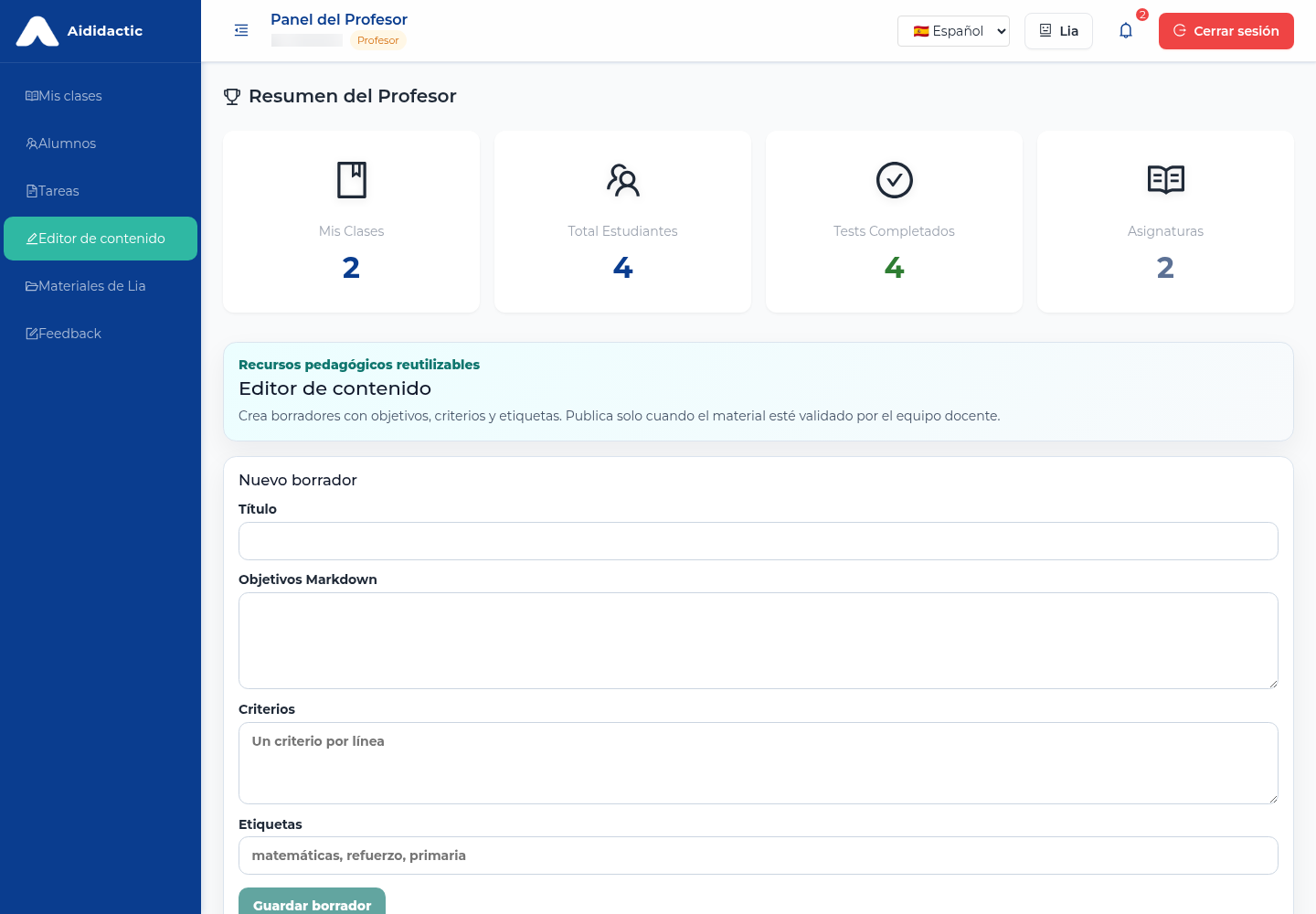Screen dimensions: 1316x914
Task: Open notifications bell icon
Action: [1126, 31]
